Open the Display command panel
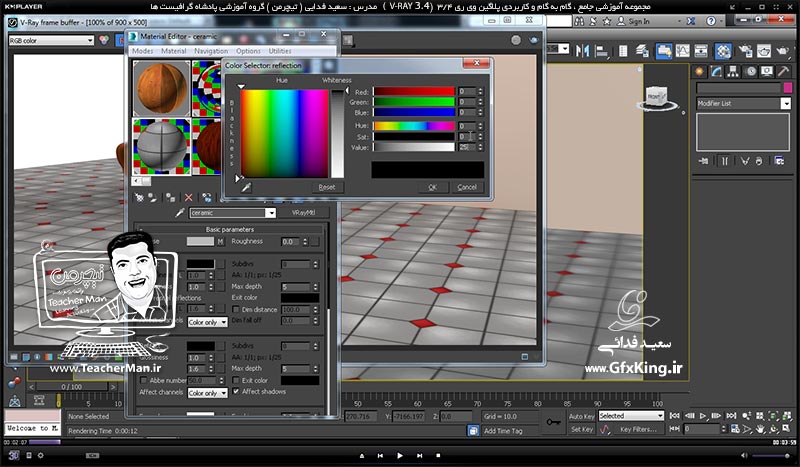 767,71
